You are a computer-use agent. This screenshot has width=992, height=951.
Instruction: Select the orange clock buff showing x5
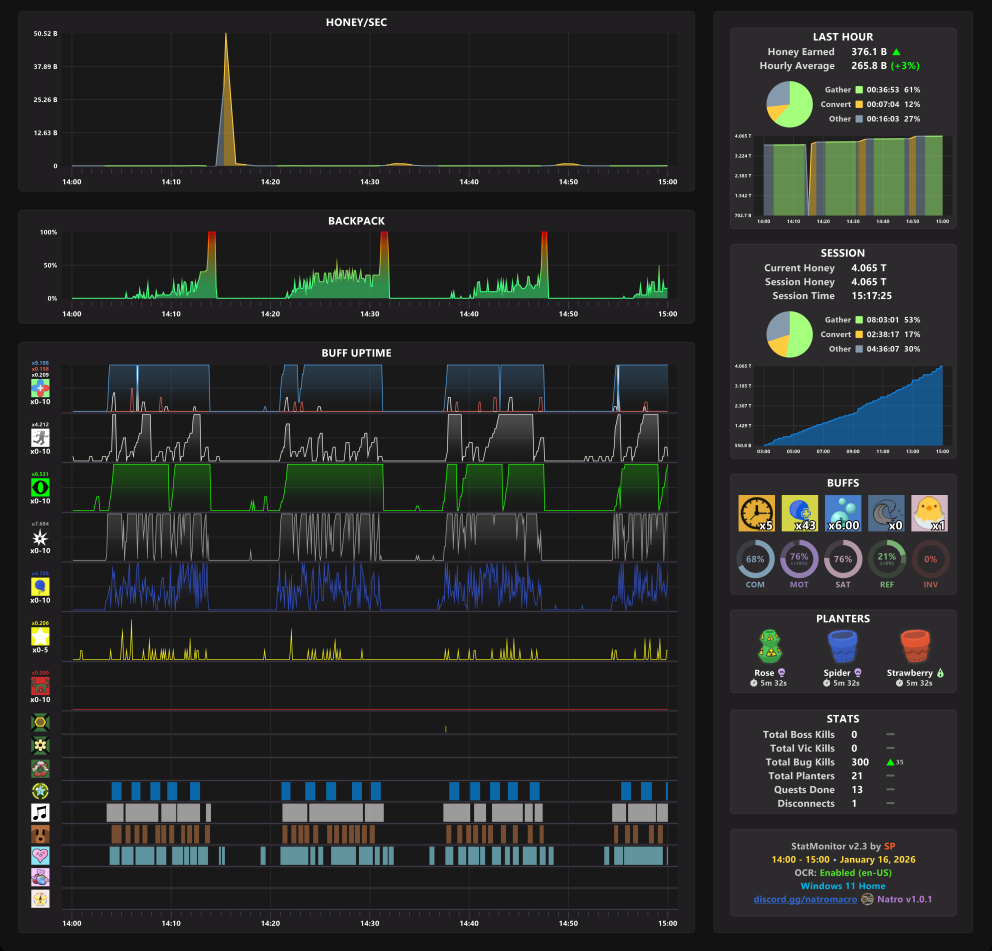(x=757, y=513)
